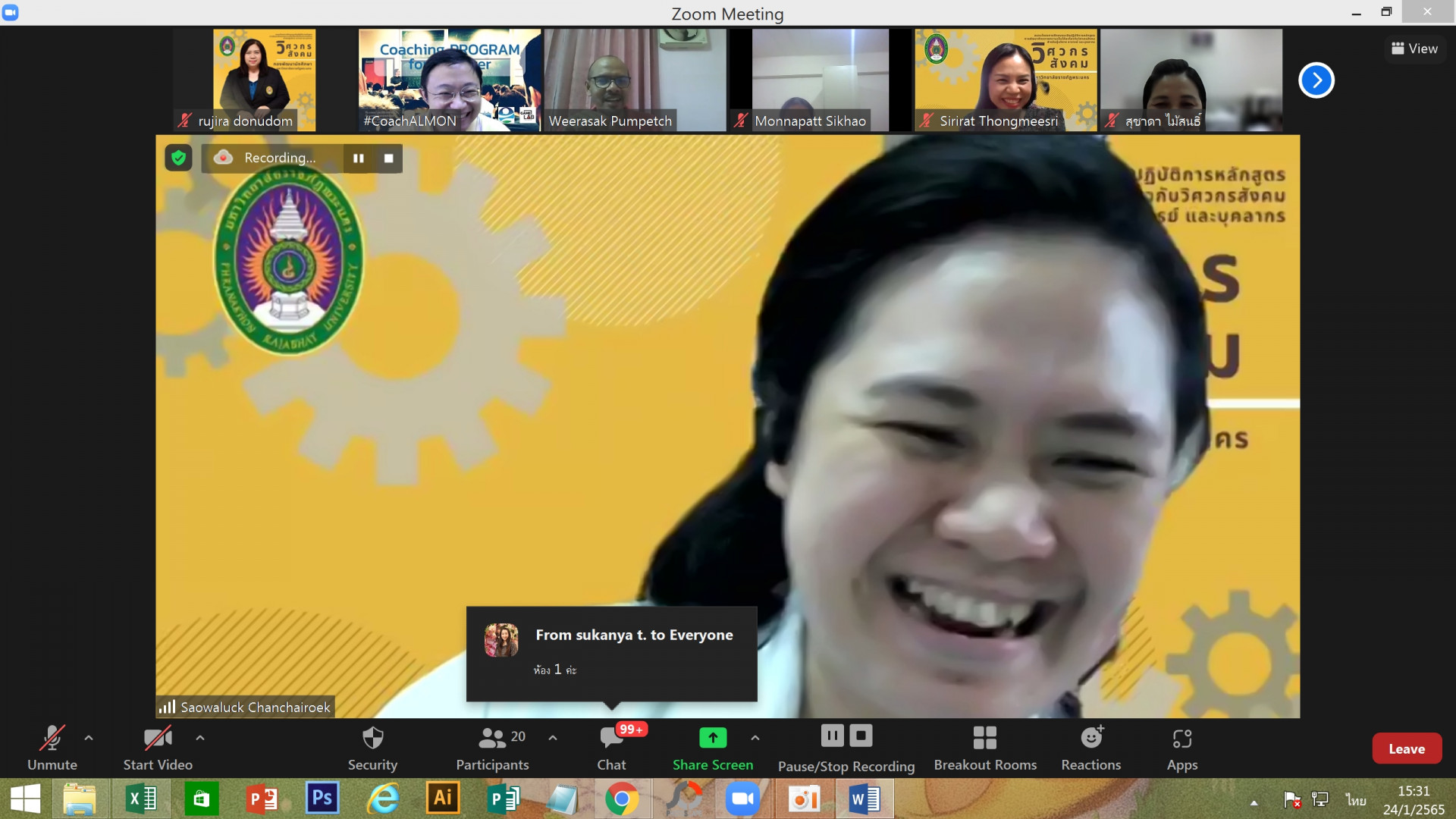The image size is (1456, 819).
Task: Pause recording from the Recording indicator
Action: [359, 158]
